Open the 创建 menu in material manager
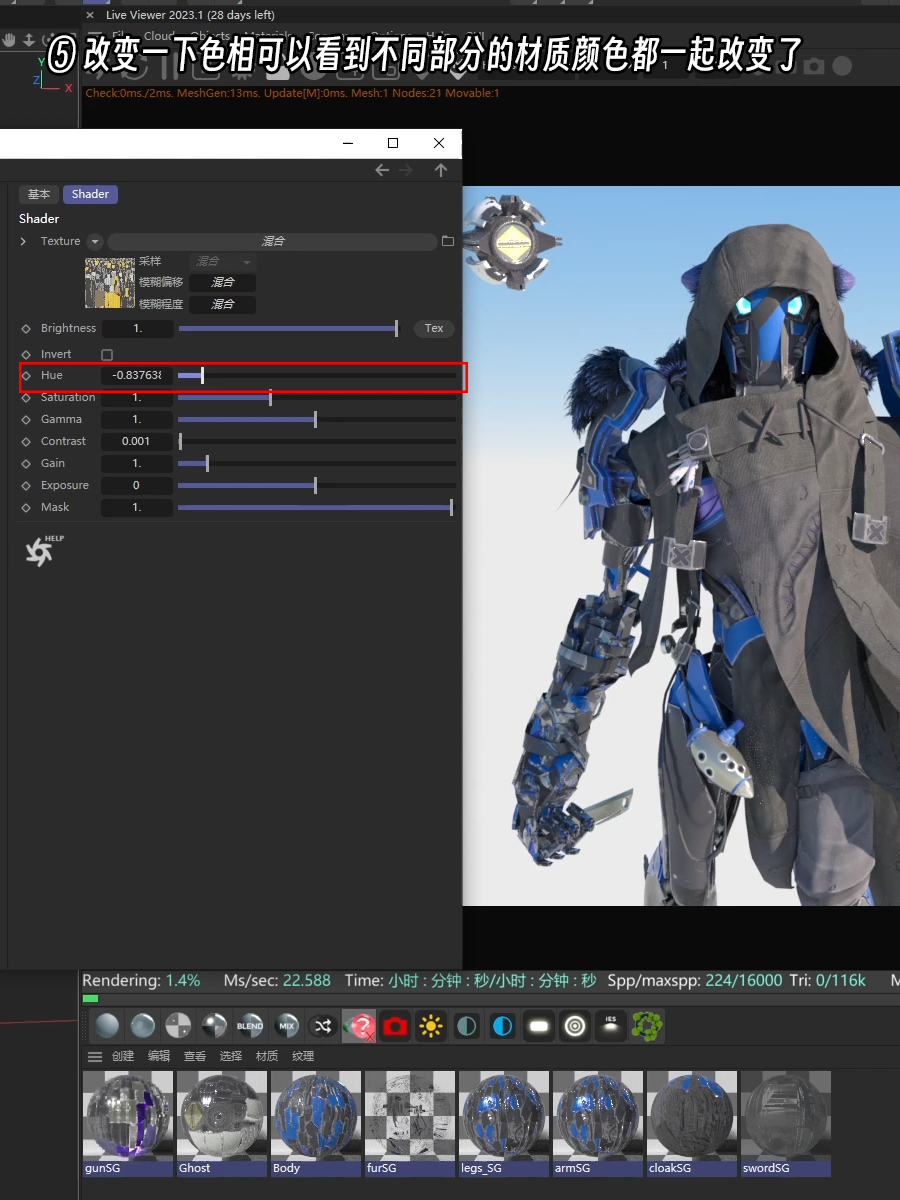The width and height of the screenshot is (900, 1200). click(x=122, y=1057)
